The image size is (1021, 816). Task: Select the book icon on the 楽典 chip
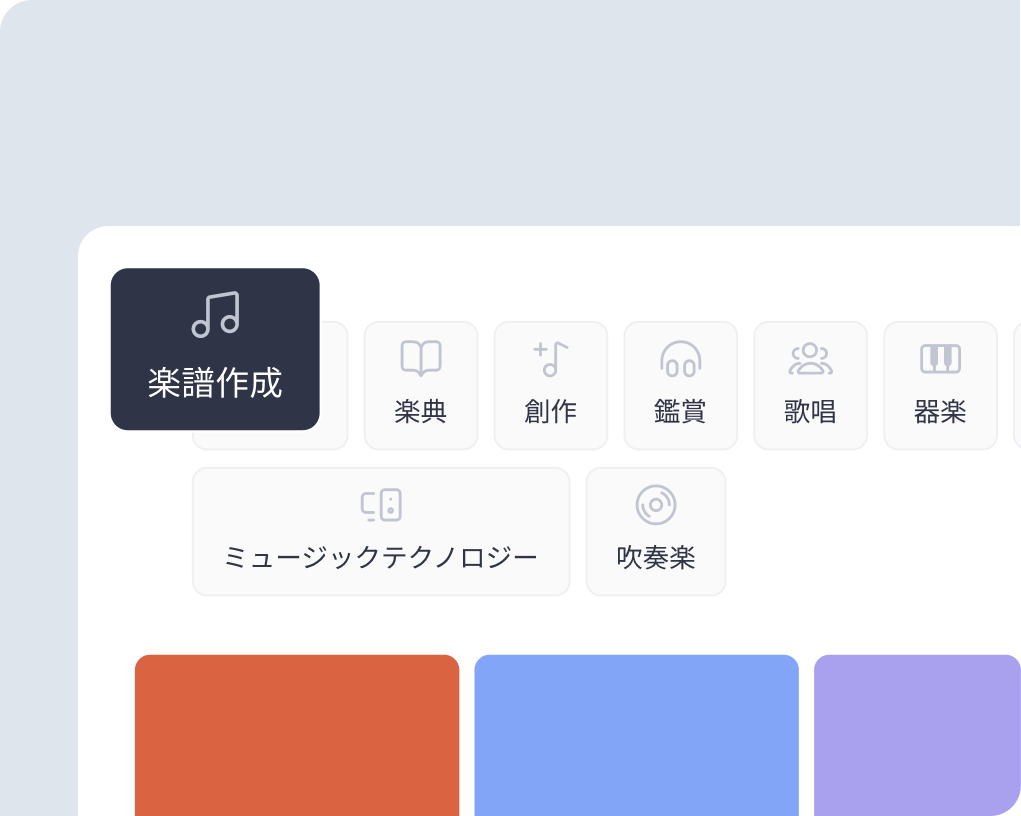[x=420, y=356]
